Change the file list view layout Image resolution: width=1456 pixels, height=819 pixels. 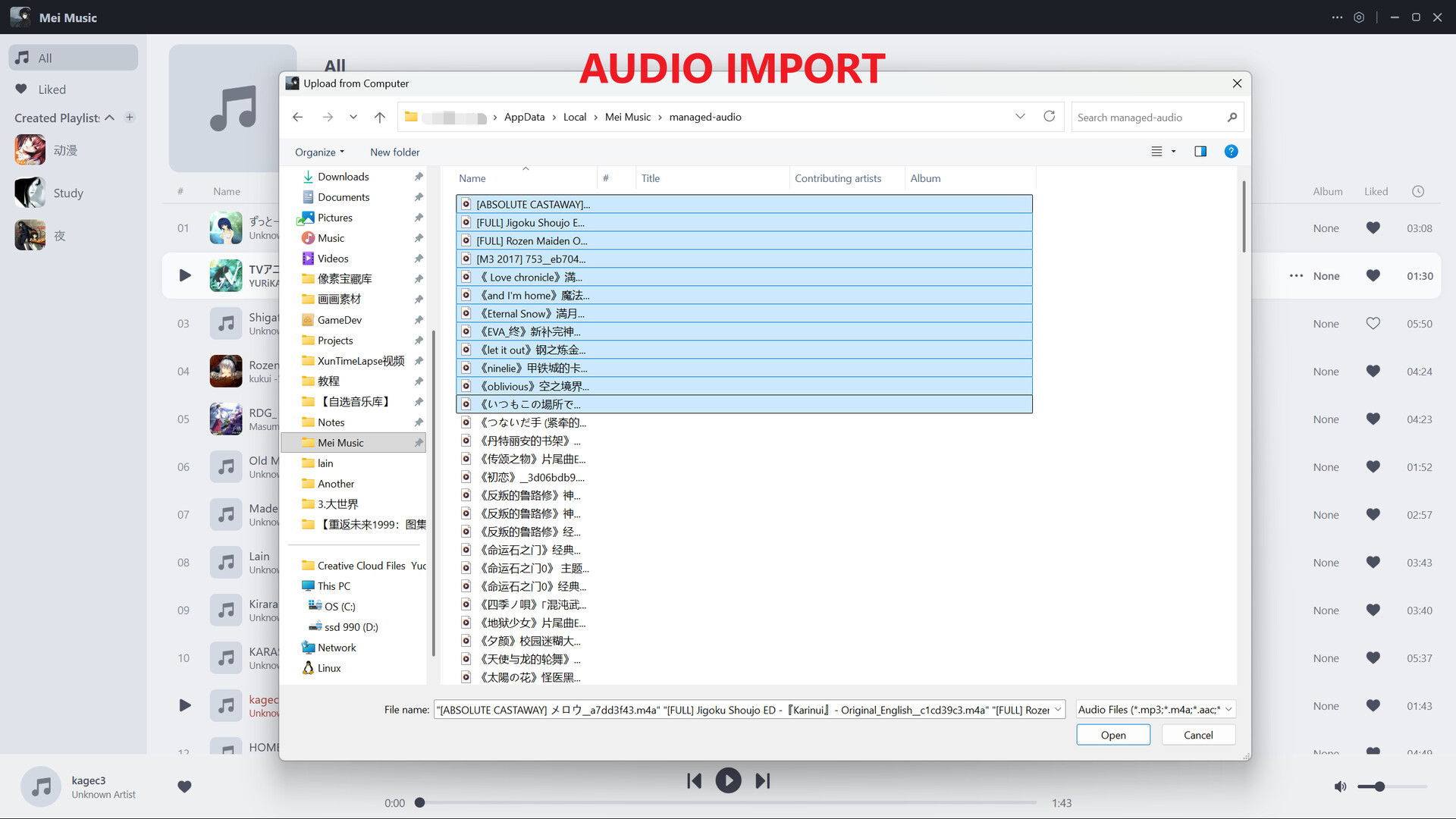(x=1156, y=152)
